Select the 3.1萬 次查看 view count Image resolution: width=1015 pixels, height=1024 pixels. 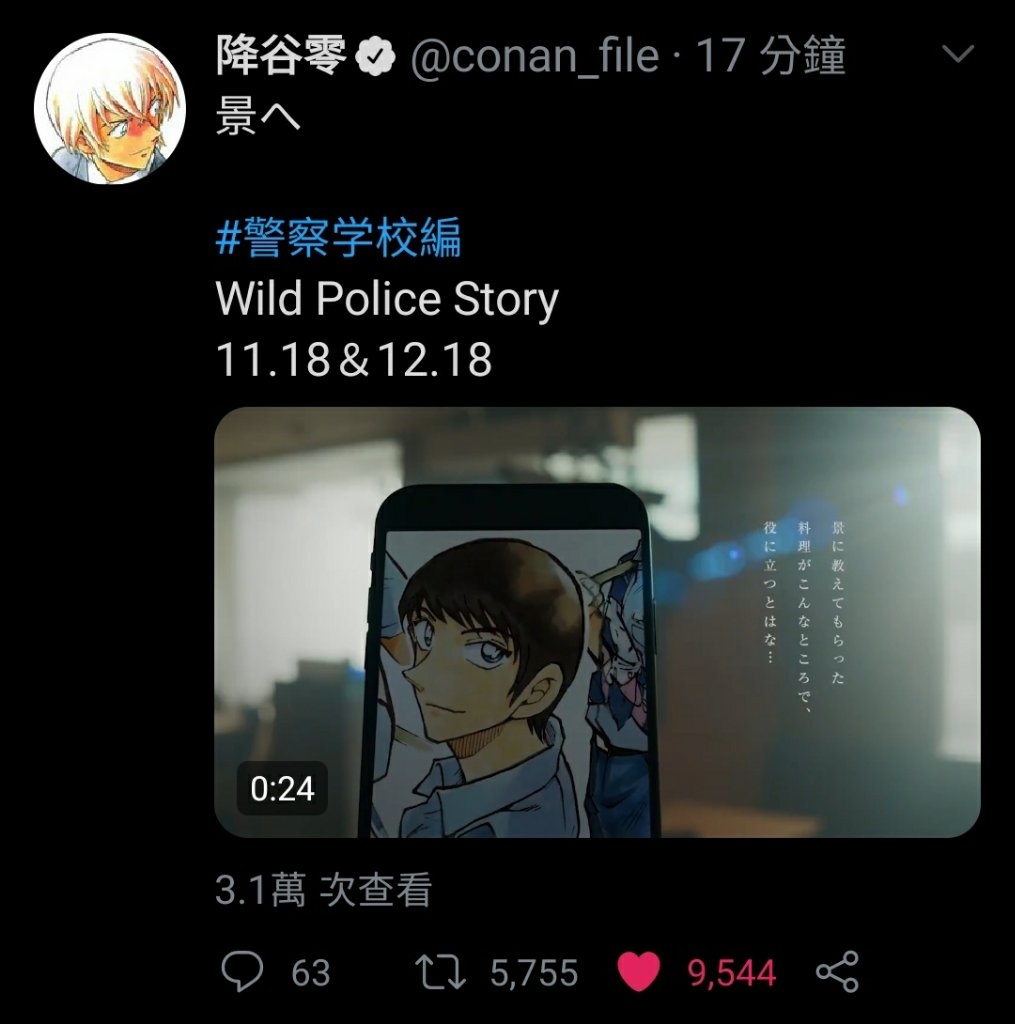coord(323,889)
